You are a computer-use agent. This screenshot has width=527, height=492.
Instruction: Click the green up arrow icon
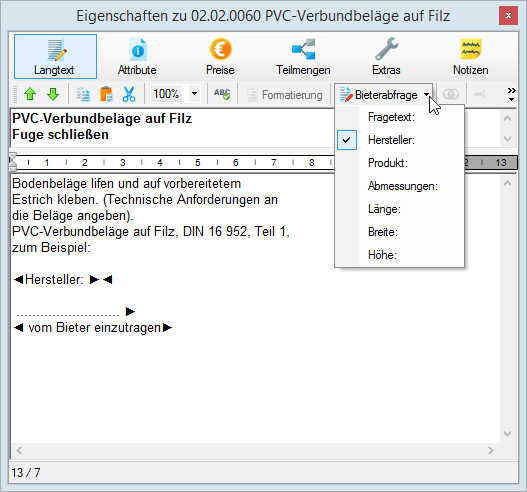(x=30, y=94)
